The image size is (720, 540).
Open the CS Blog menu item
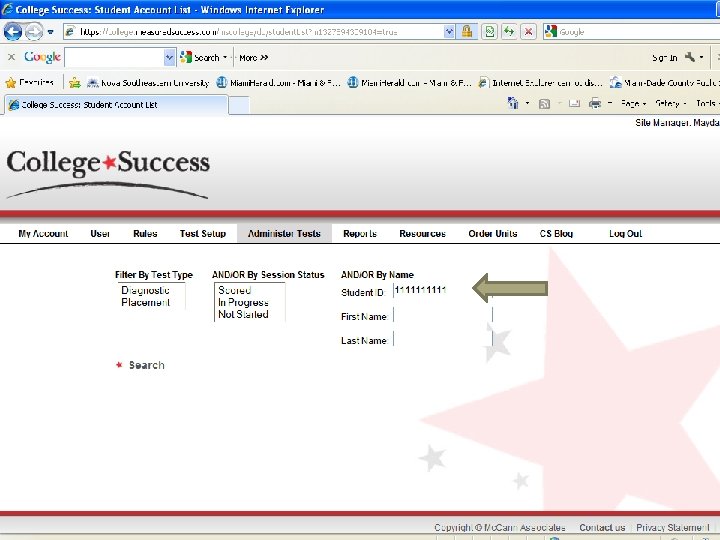tap(556, 233)
